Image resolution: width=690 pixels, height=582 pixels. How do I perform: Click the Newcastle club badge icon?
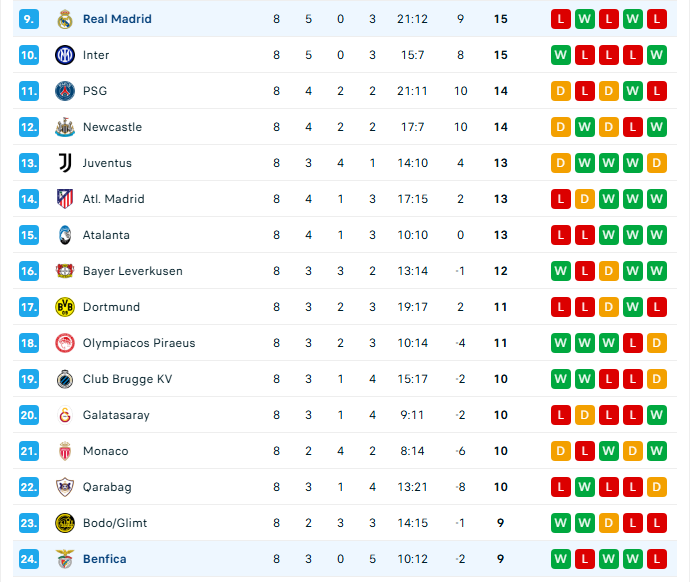(x=65, y=127)
